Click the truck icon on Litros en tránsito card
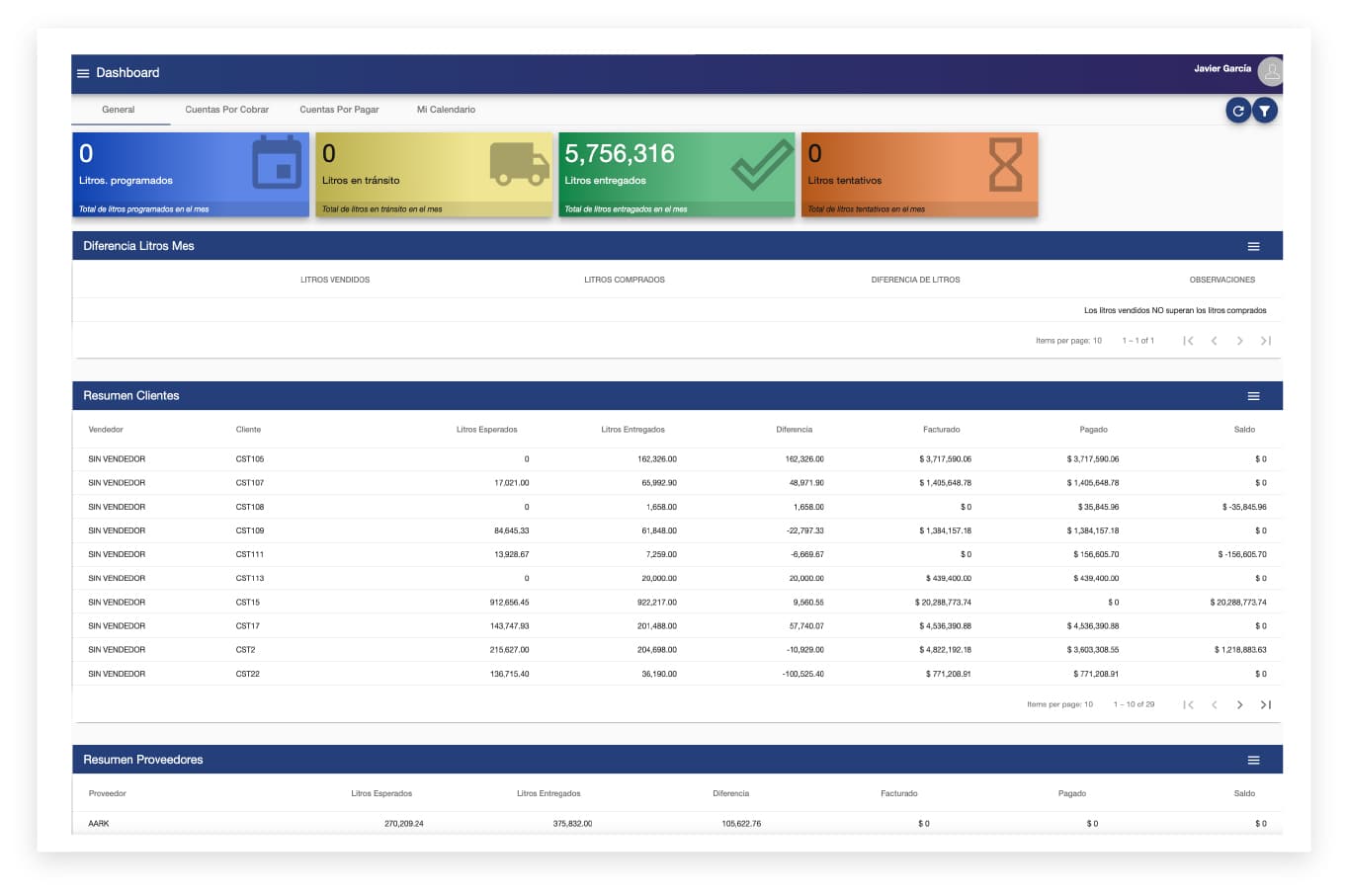Screen dimensions: 1348x896 519,164
